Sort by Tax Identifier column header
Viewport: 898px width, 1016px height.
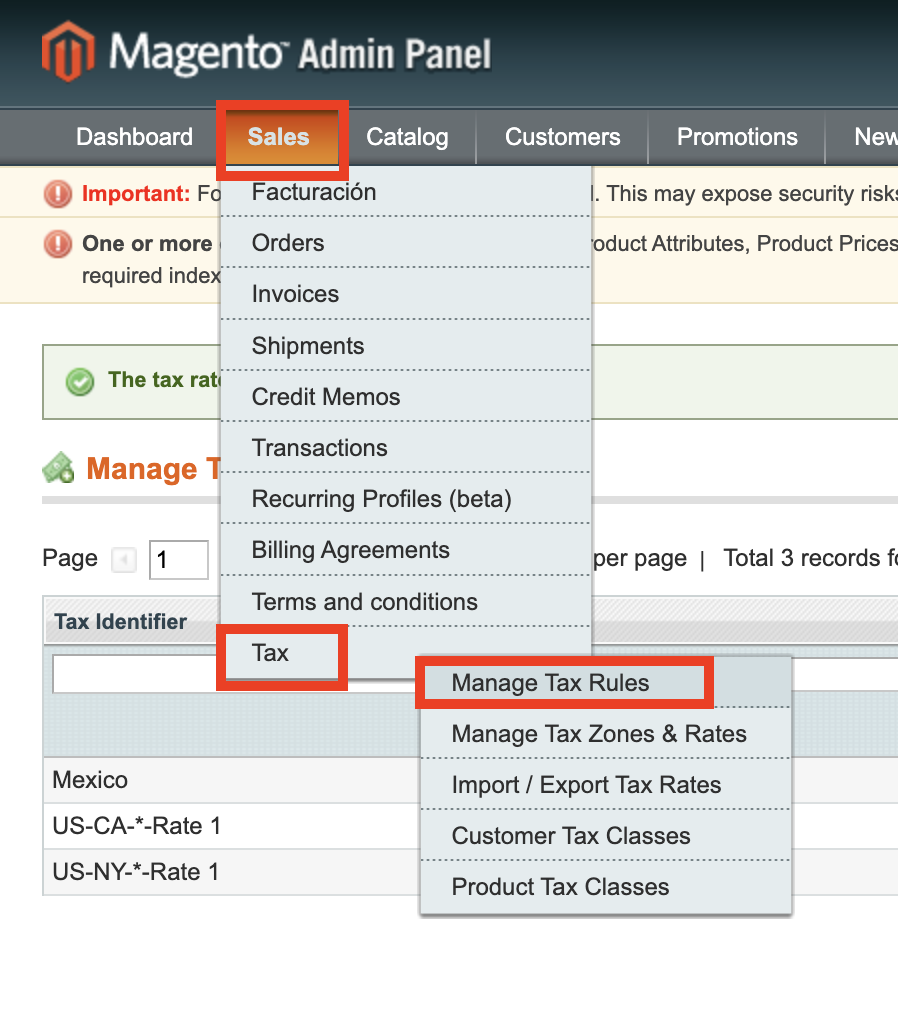121,621
